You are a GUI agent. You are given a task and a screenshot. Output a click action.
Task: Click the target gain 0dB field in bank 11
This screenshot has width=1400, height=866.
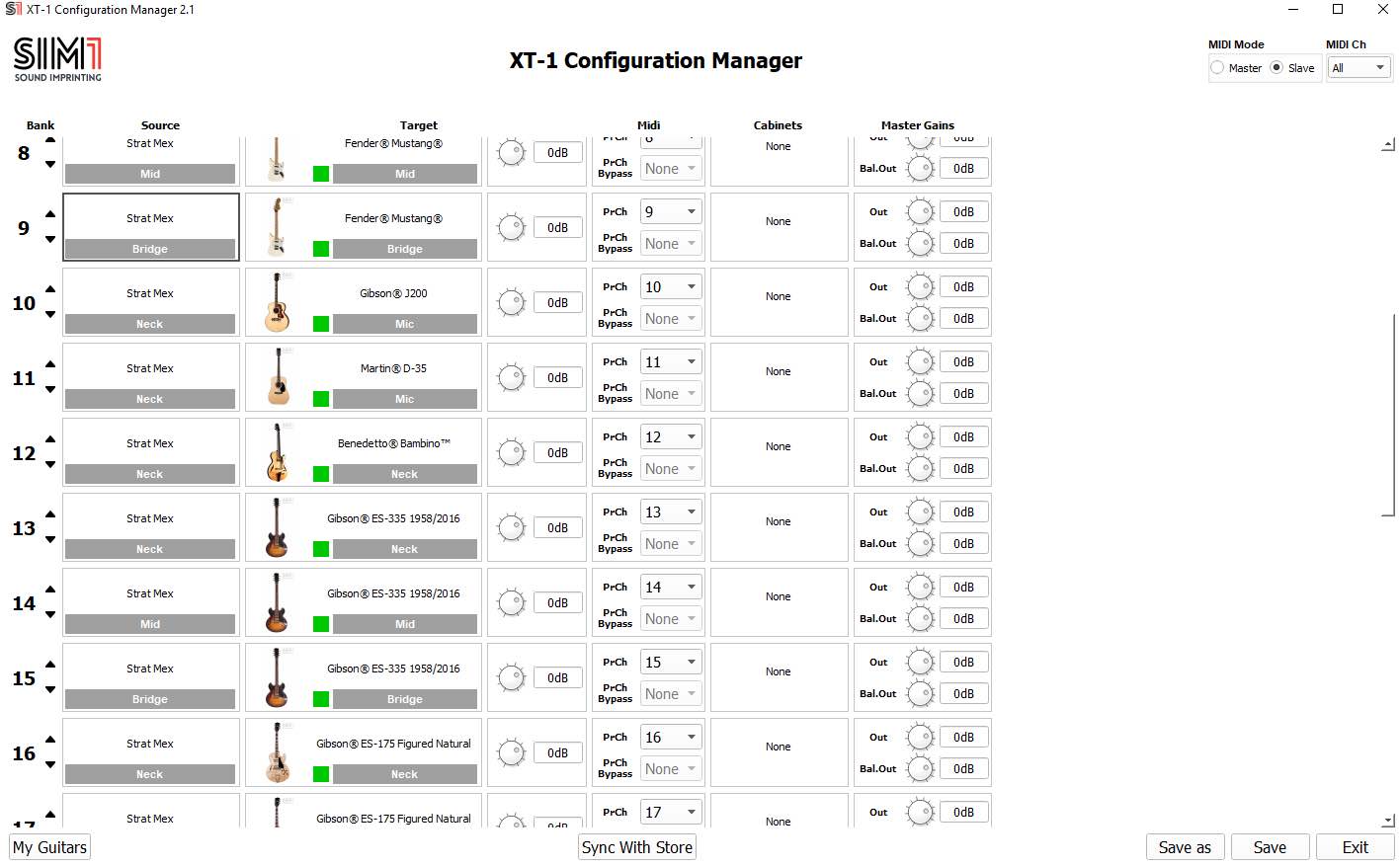[557, 377]
